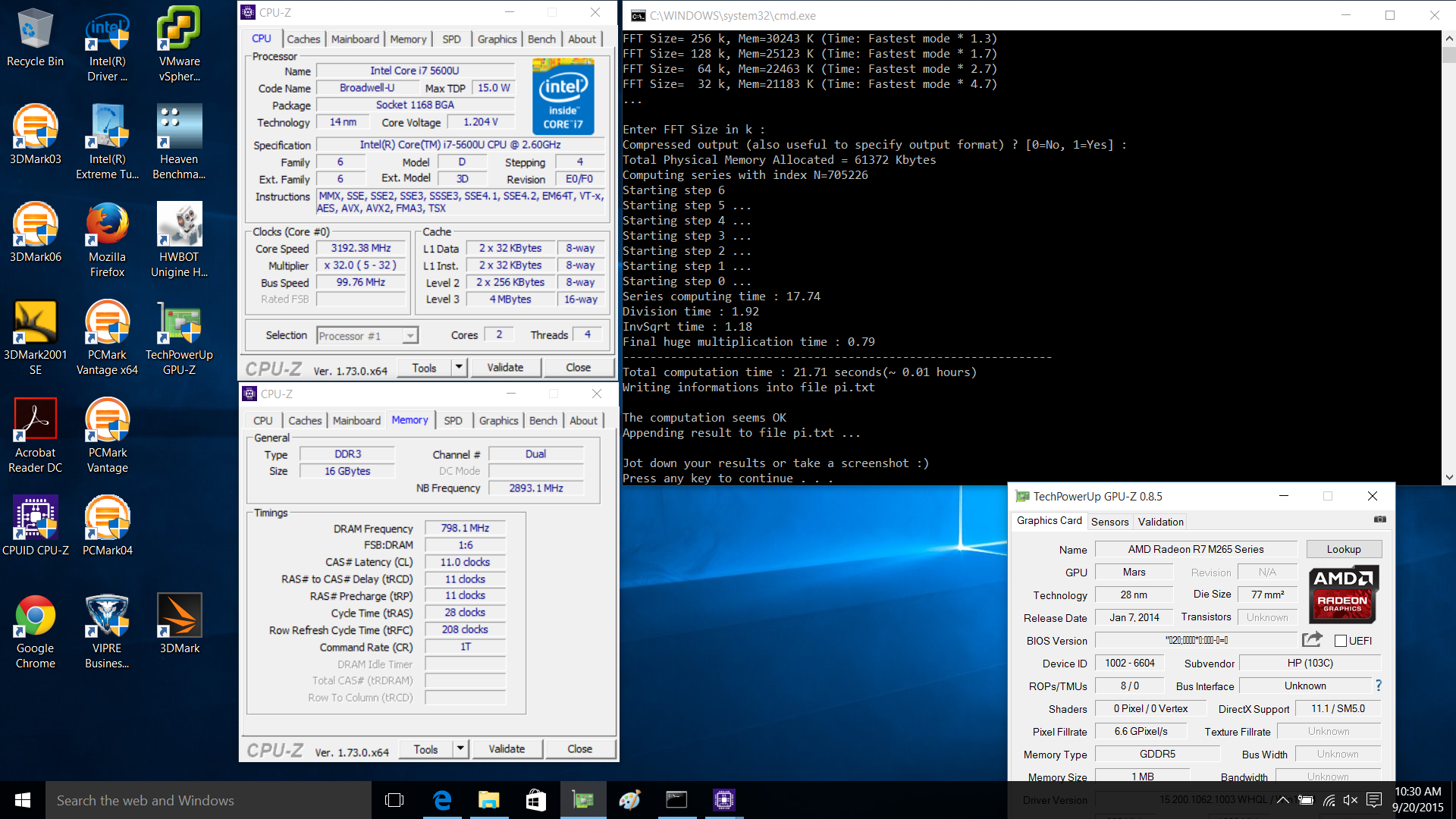This screenshot has height=819, width=1456.
Task: Click GPU-Z Name field AMD Radeon R7 M265
Action: [x=1195, y=549]
